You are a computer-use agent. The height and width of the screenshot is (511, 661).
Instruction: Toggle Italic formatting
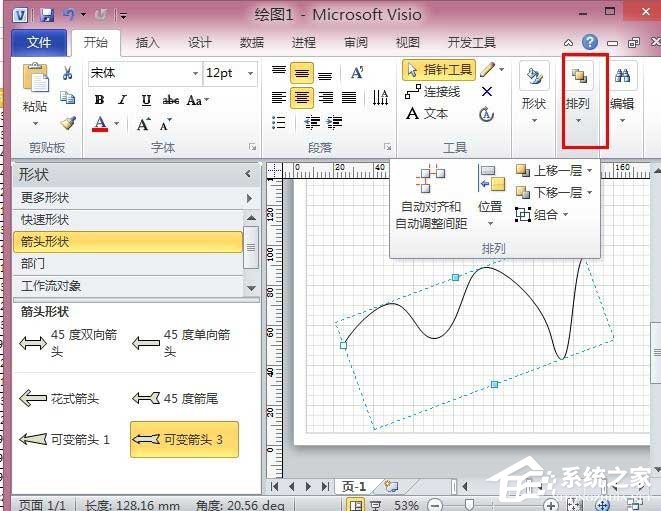click(x=123, y=100)
